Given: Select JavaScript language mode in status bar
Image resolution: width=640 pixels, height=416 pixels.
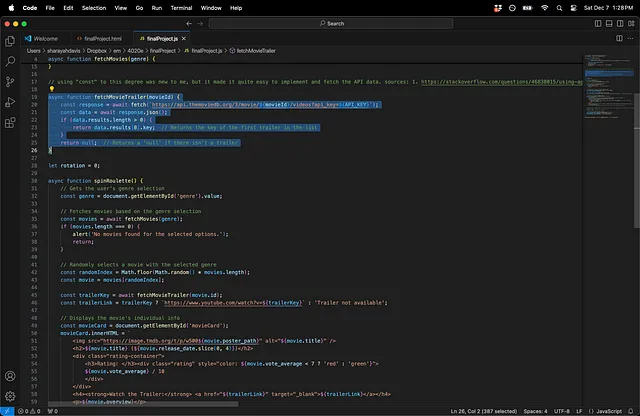Looking at the screenshot, I should [x=608, y=410].
